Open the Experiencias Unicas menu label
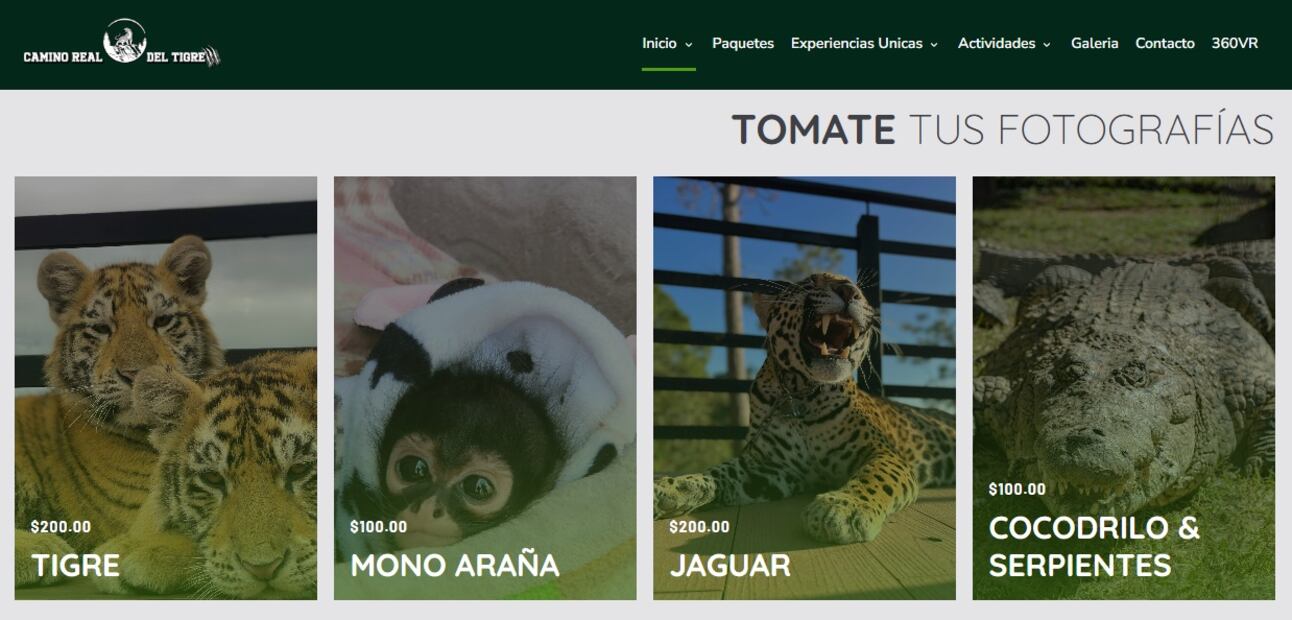Screen dimensions: 1292x620 tap(857, 43)
